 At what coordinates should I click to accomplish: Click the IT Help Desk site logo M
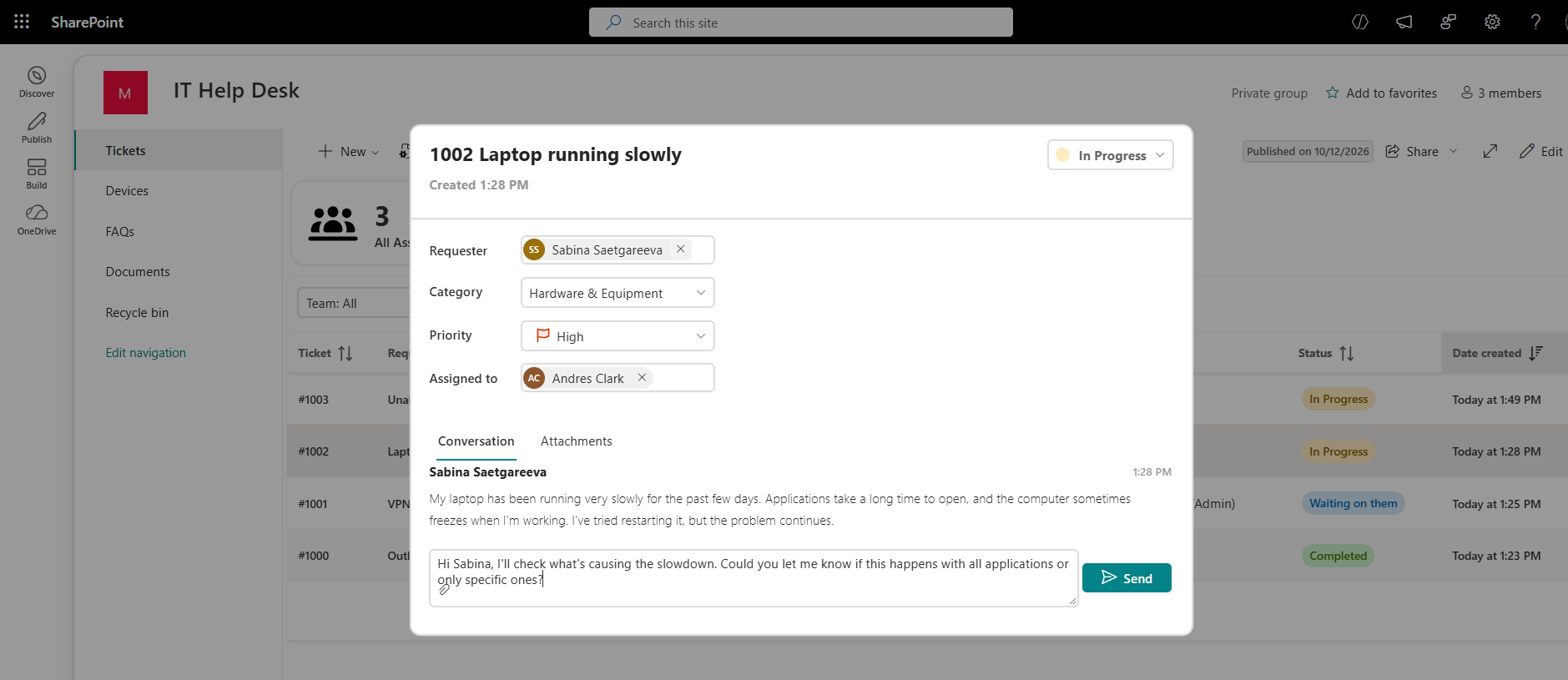point(125,93)
